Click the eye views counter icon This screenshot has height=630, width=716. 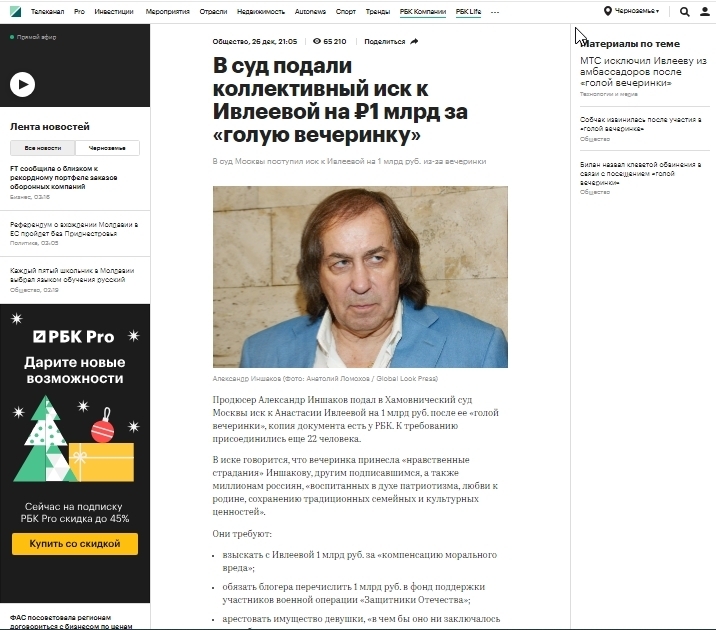click(x=317, y=42)
